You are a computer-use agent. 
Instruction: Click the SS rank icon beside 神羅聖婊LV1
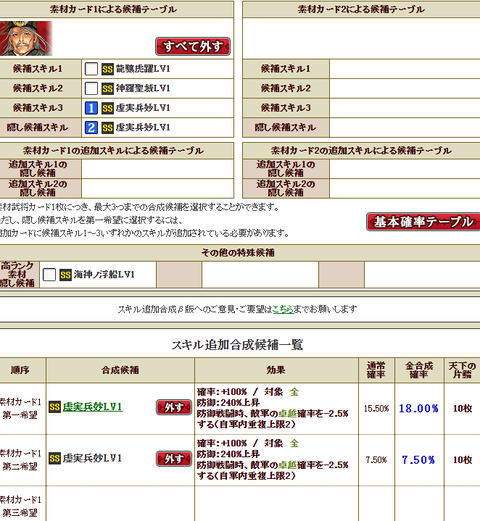(x=108, y=88)
